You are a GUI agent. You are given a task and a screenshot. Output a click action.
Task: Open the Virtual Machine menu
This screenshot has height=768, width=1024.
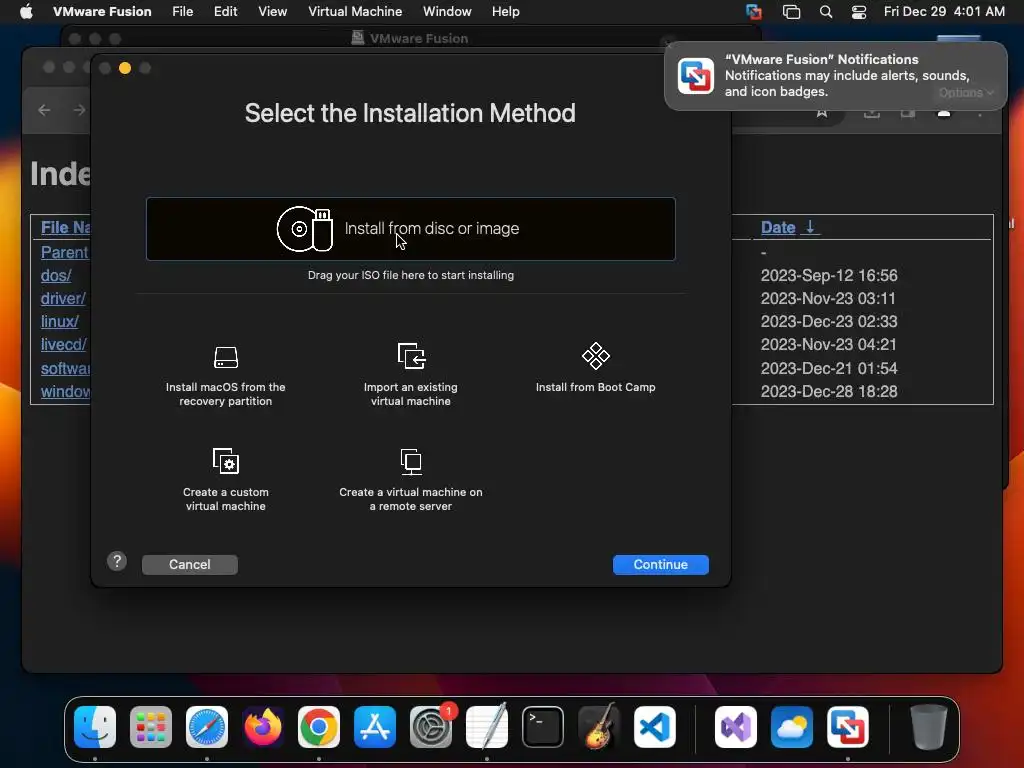[355, 11]
